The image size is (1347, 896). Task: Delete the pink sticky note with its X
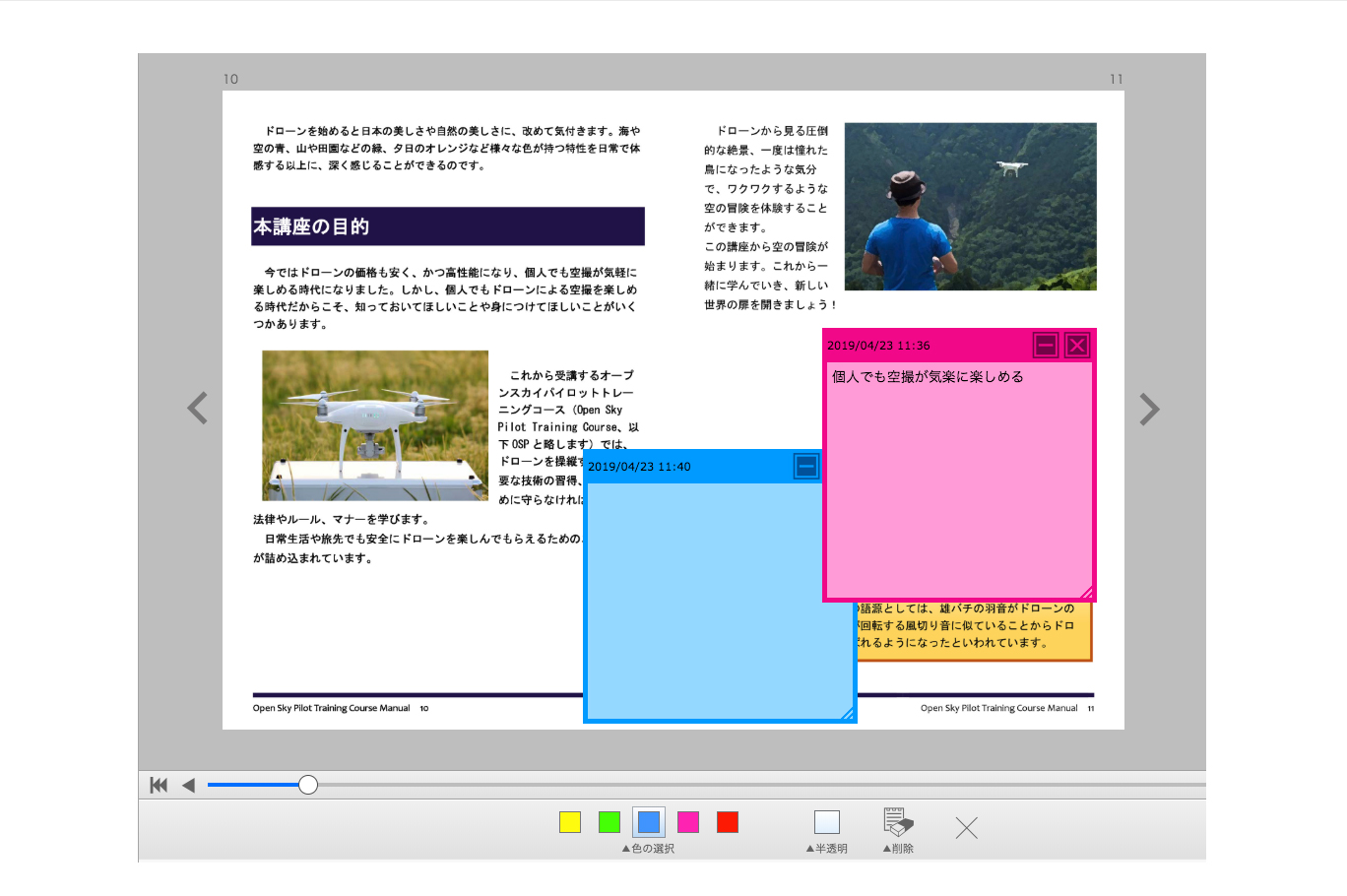[1077, 345]
